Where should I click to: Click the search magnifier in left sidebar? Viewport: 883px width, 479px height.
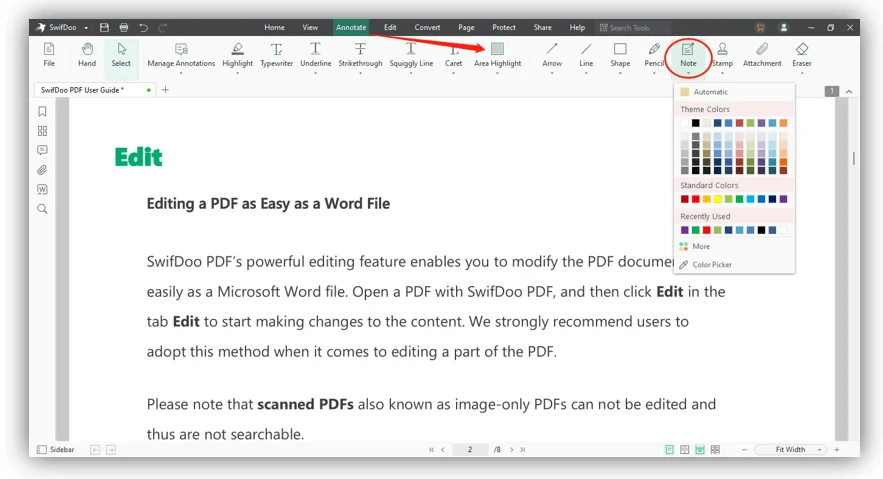42,209
